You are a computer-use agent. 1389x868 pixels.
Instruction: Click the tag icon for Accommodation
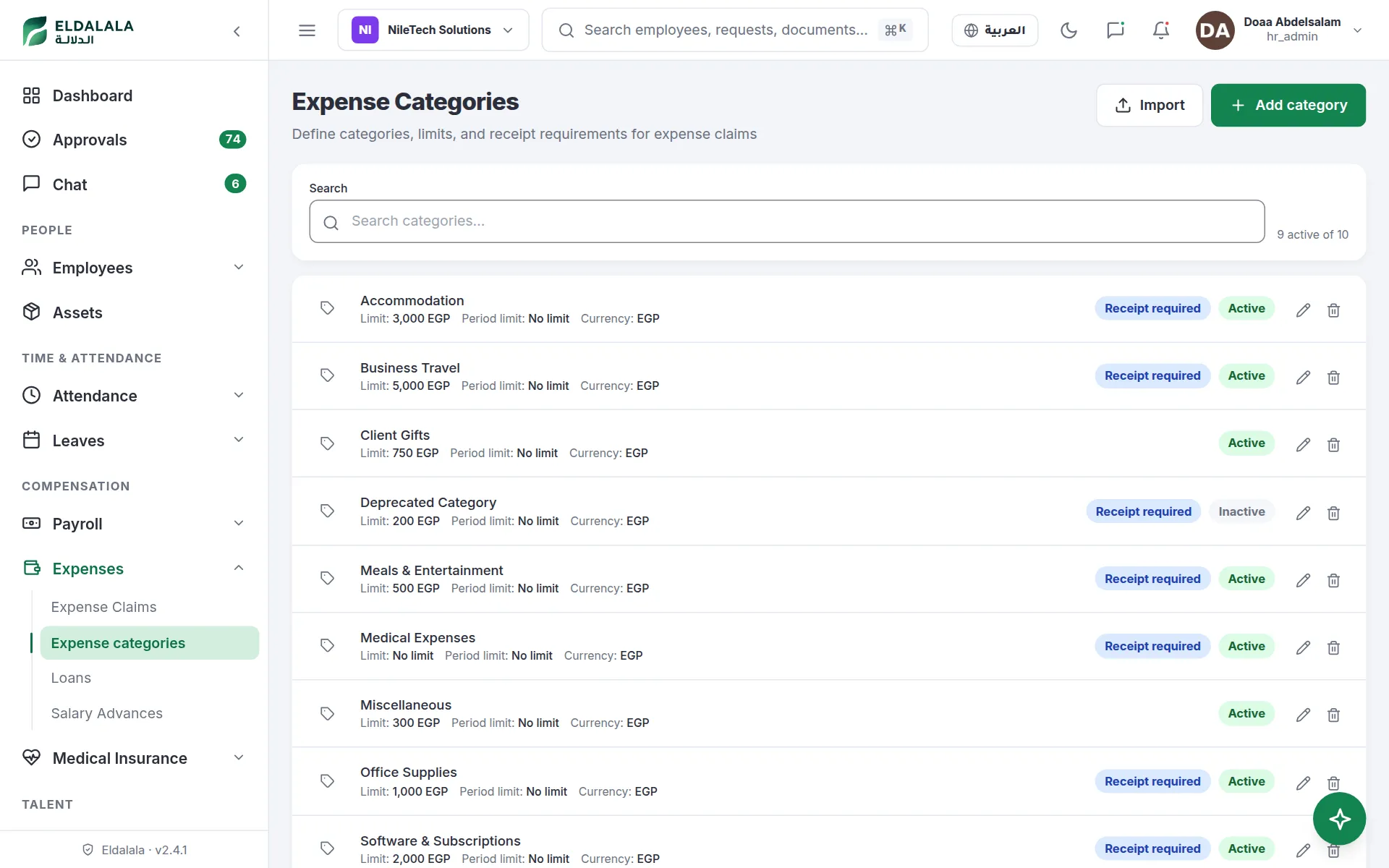point(327,308)
